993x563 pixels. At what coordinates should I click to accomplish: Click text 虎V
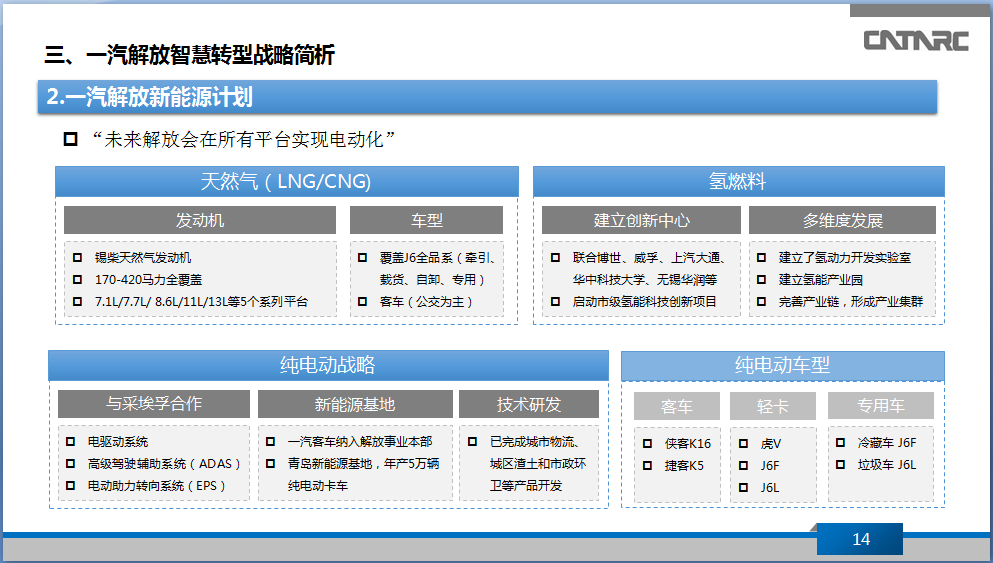point(771,444)
